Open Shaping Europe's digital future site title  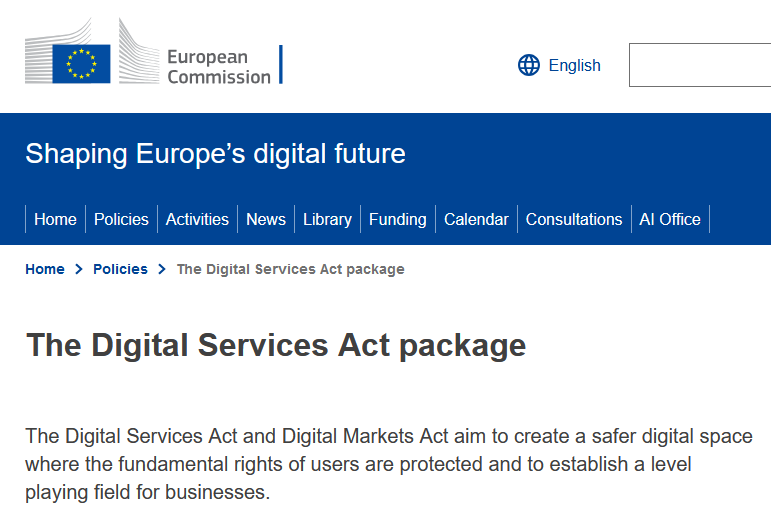(215, 154)
